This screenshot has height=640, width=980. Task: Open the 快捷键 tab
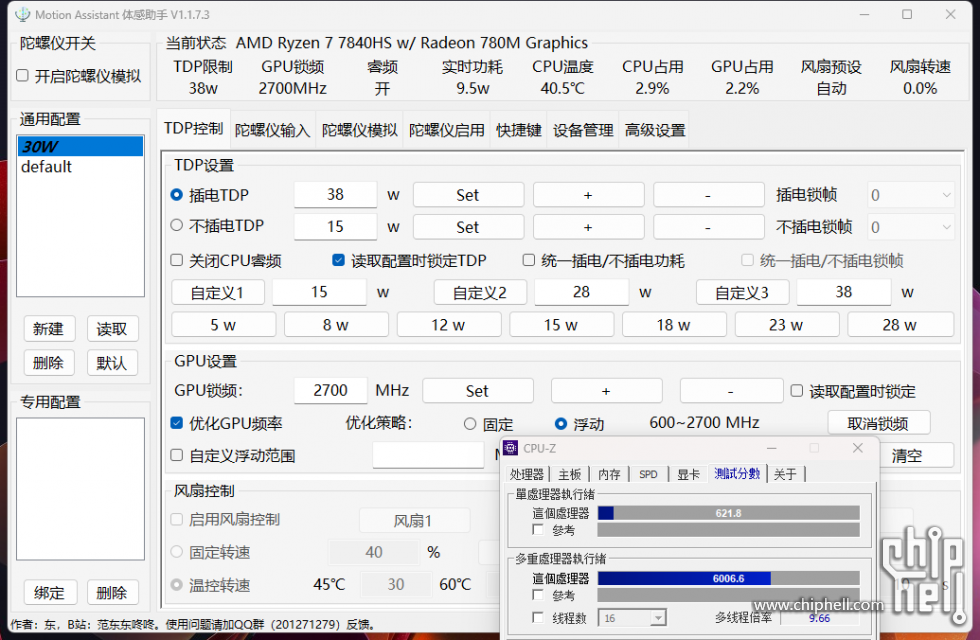(x=519, y=130)
